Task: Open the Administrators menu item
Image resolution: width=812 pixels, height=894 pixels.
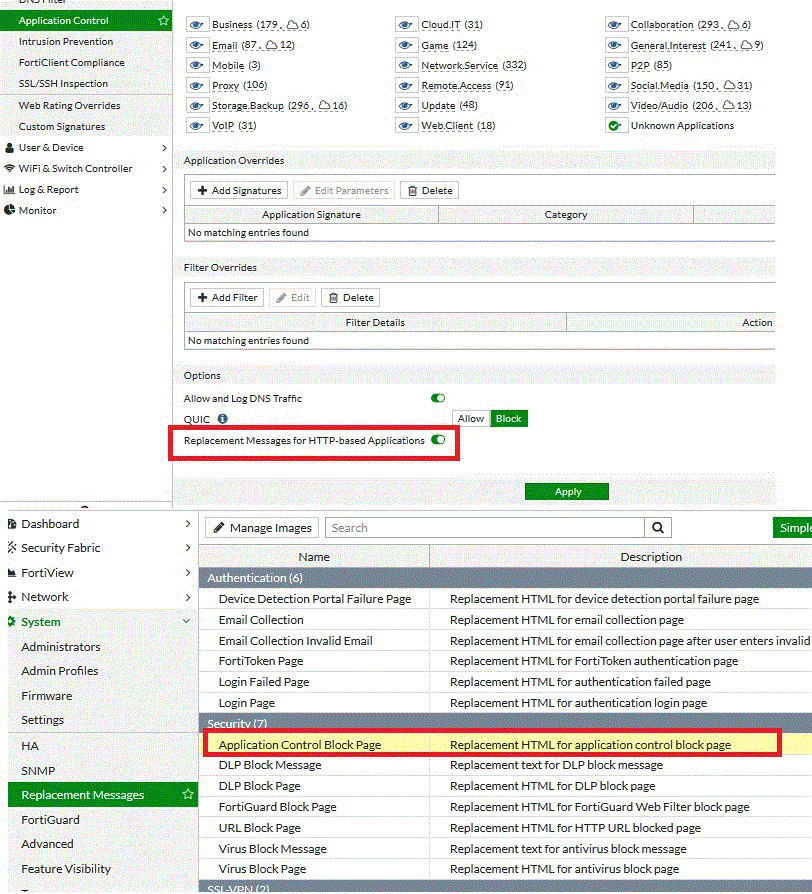Action: tap(61, 647)
